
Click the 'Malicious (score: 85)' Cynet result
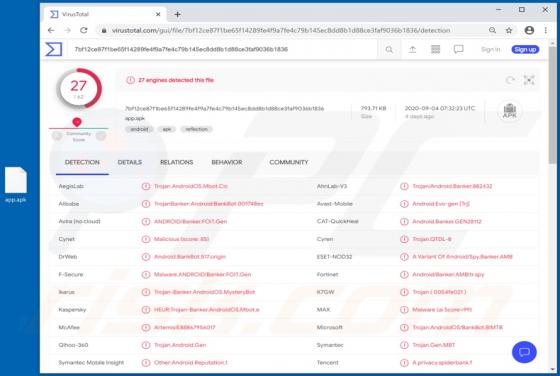(181, 239)
